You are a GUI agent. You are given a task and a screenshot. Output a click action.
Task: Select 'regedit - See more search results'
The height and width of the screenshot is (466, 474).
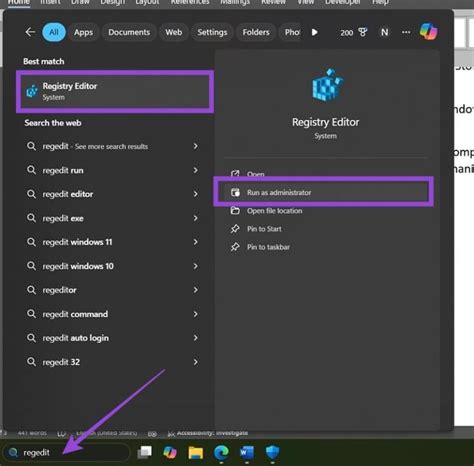coord(95,146)
